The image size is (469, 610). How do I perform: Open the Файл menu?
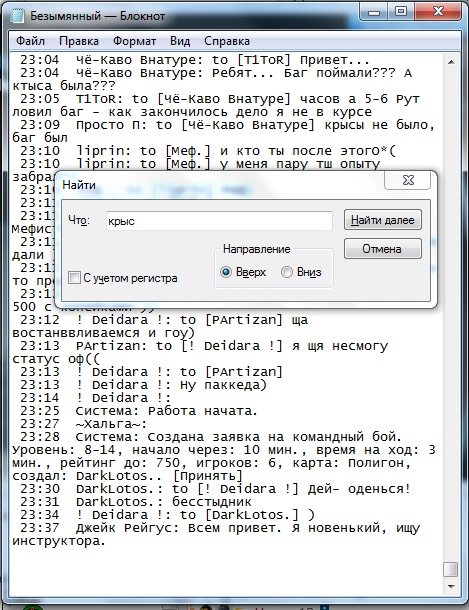tap(30, 41)
